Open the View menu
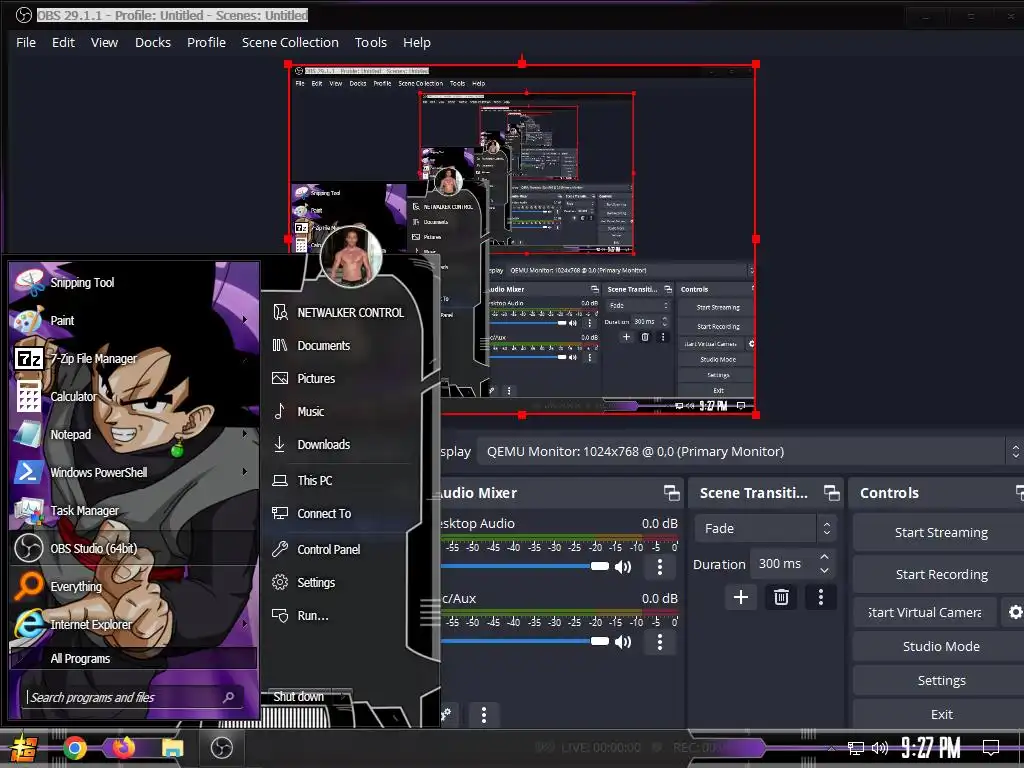Screen dimensions: 1024x768 click(x=104, y=42)
